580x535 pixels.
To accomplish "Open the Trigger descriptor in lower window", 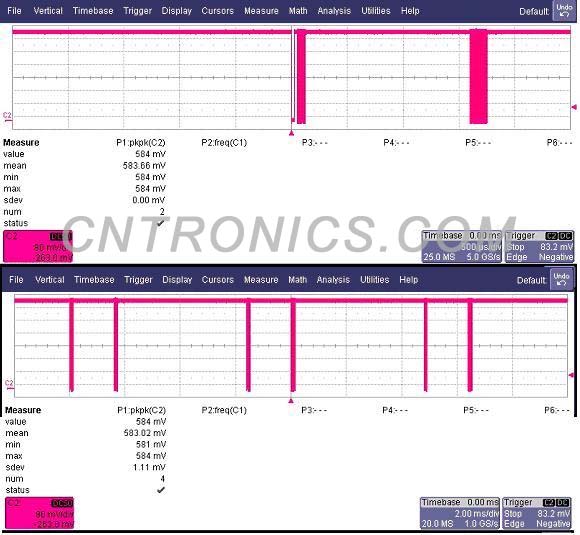I will click(x=537, y=513).
